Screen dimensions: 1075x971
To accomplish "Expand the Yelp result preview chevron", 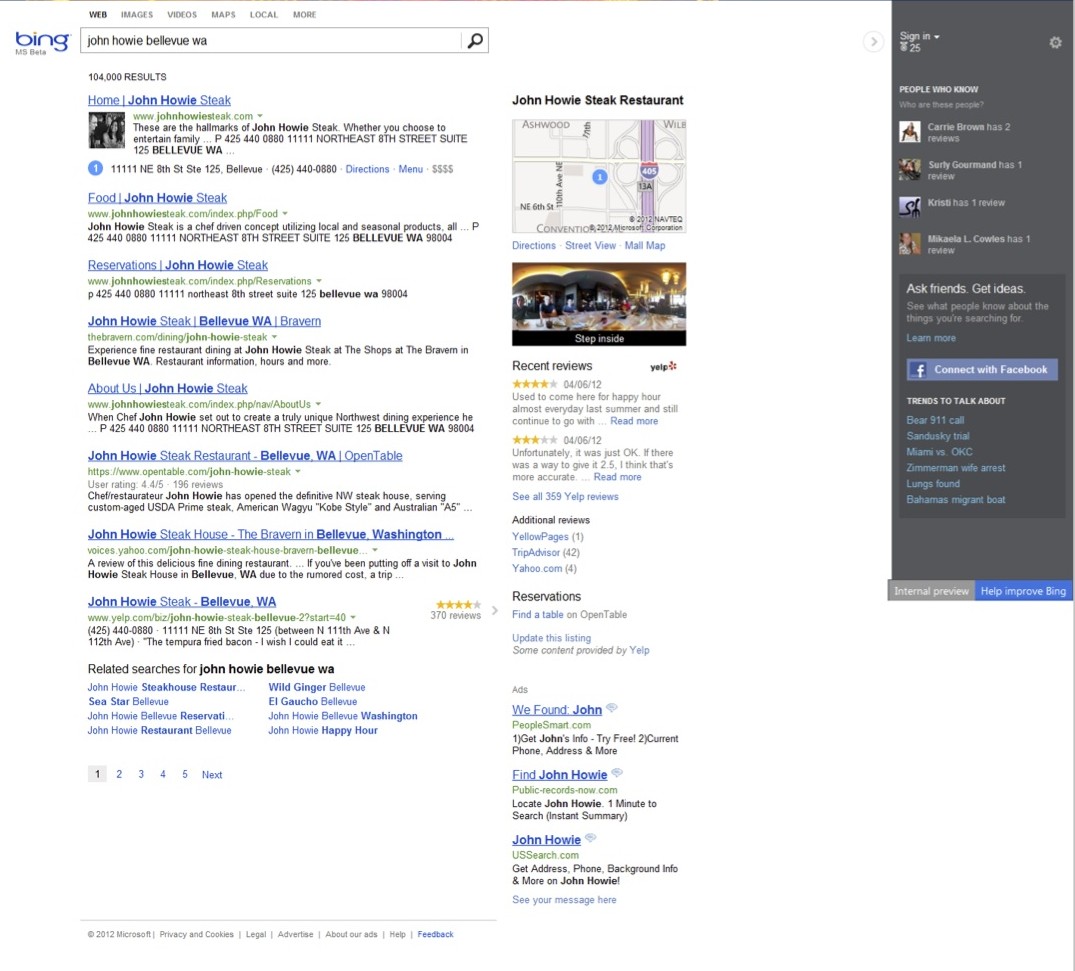I will tap(494, 610).
